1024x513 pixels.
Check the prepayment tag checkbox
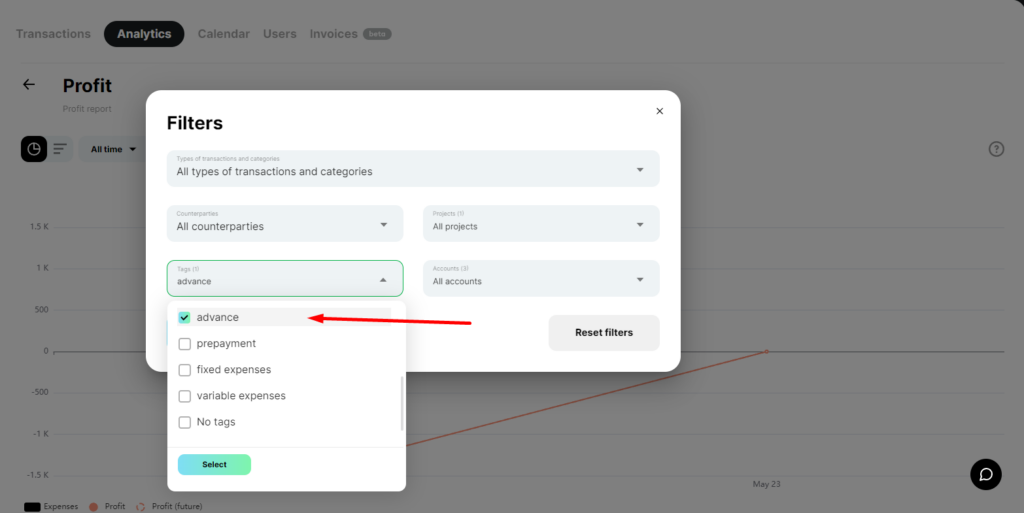(x=185, y=343)
